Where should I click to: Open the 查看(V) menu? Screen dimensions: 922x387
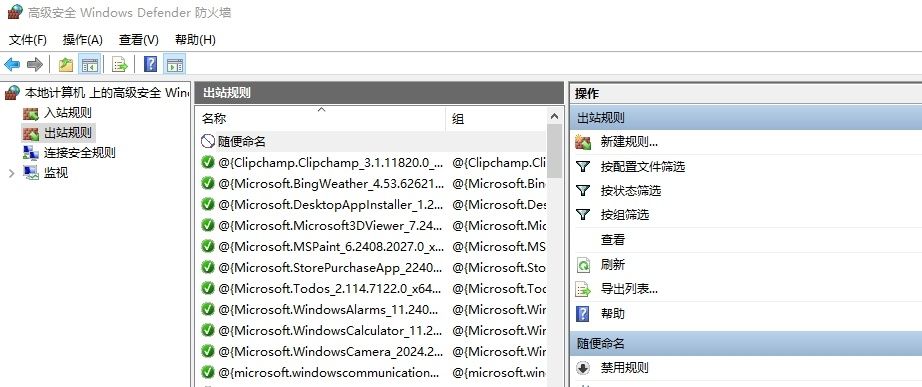tap(139, 40)
